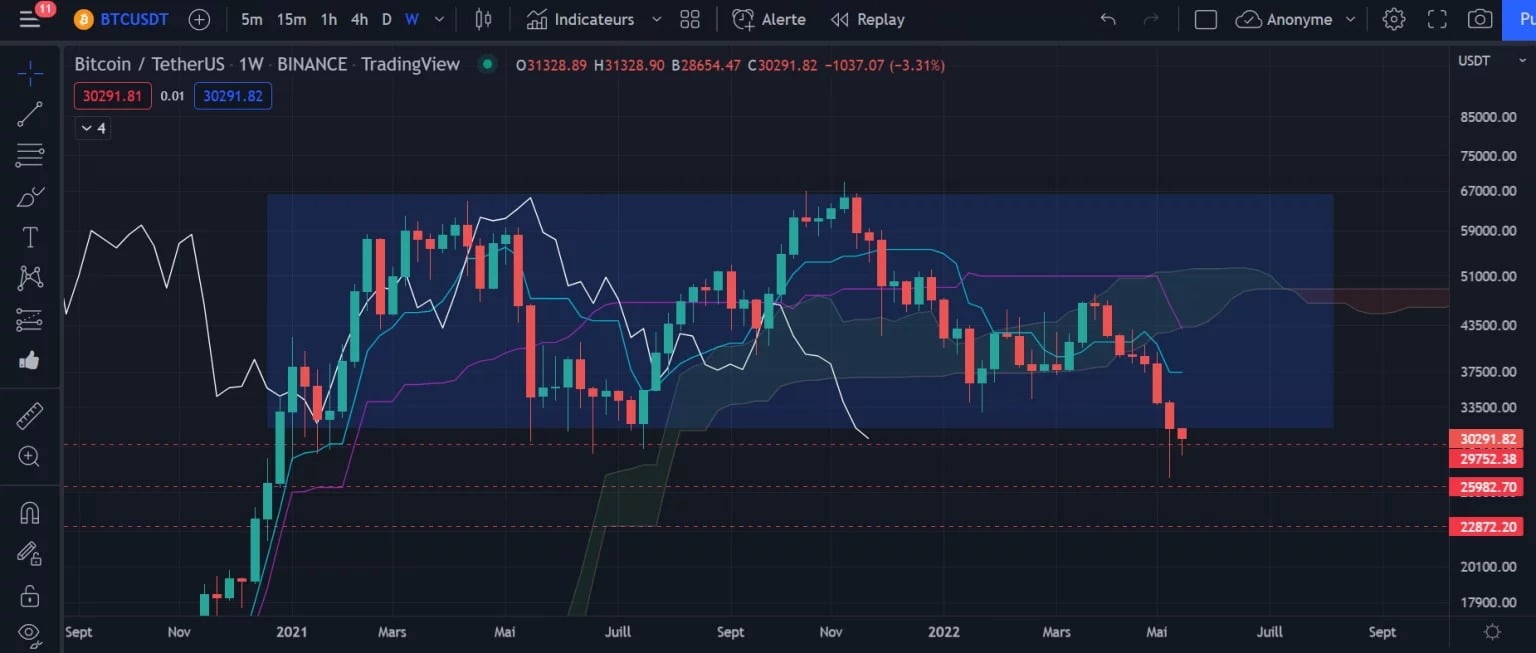
Task: Open chart settings gear icon
Action: (x=1394, y=19)
